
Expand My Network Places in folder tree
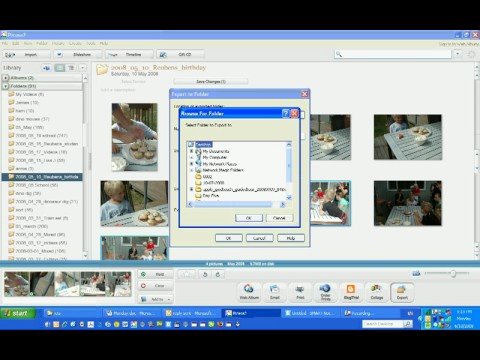coord(191,164)
